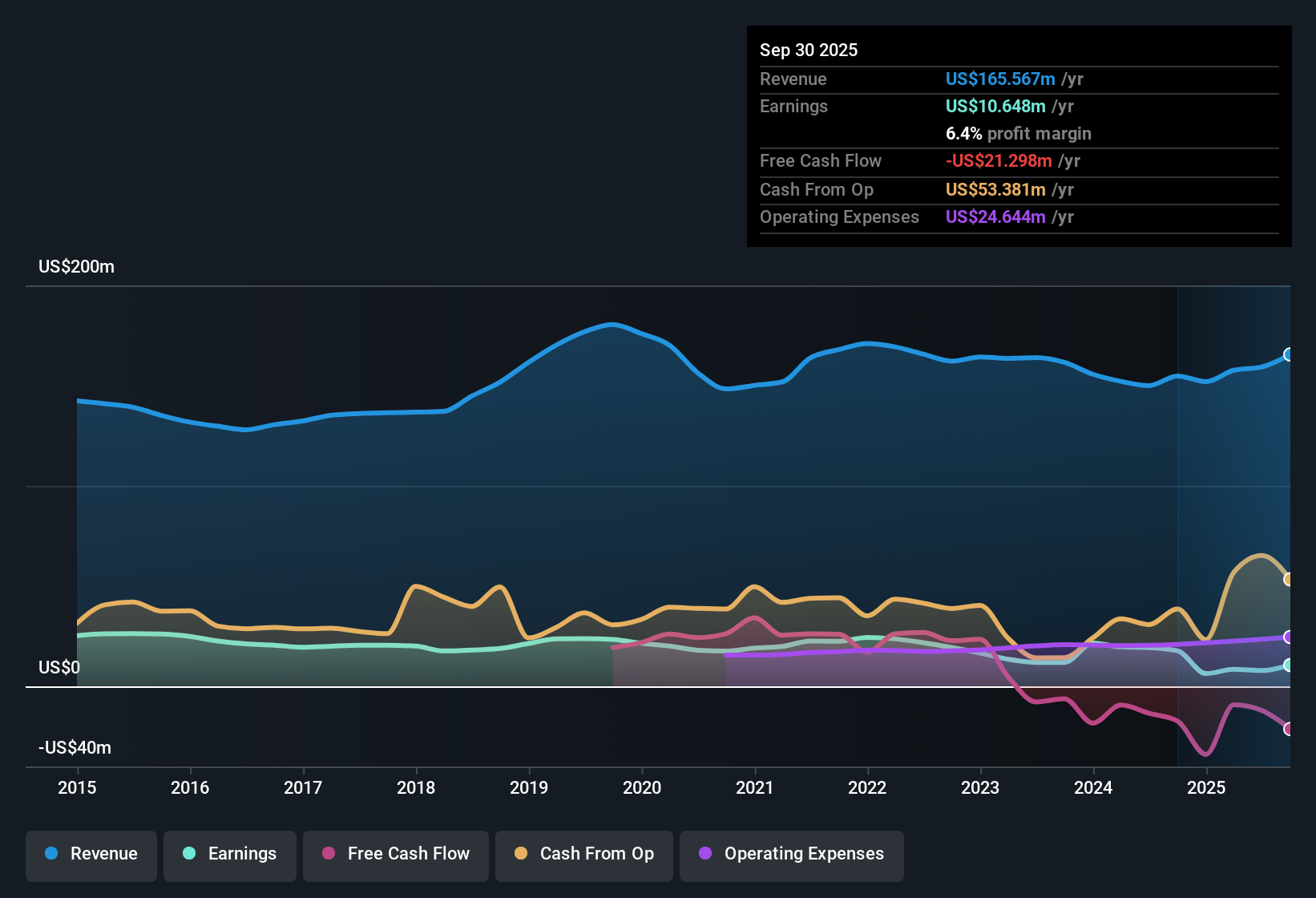Screen dimensions: 1316x898
Task: Toggle the Earnings series visibility
Action: click(229, 854)
